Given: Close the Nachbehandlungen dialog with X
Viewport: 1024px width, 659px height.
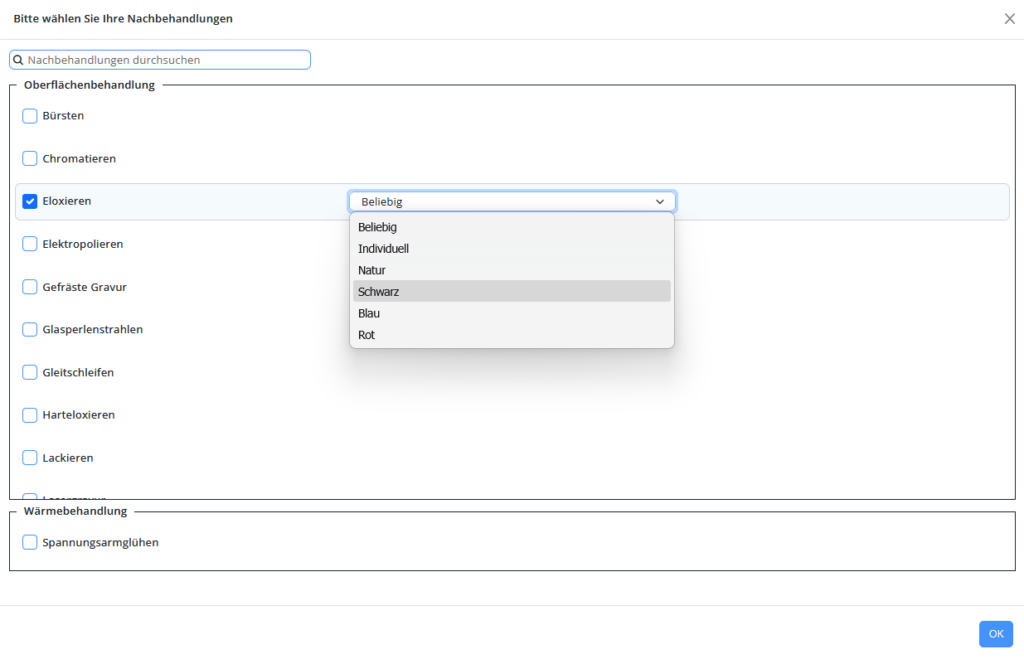Looking at the screenshot, I should pyautogui.click(x=1009, y=19).
